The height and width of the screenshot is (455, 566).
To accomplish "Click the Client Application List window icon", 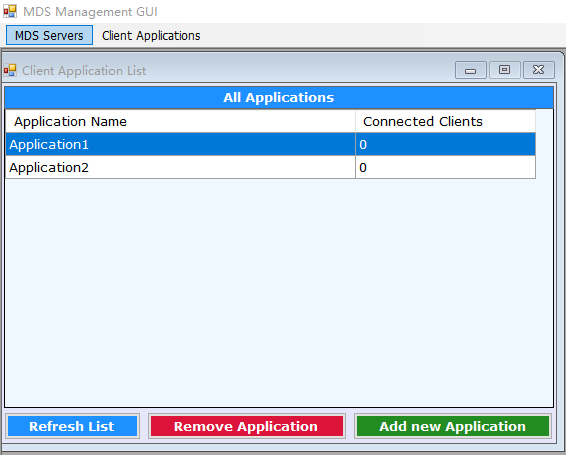I will point(10,70).
